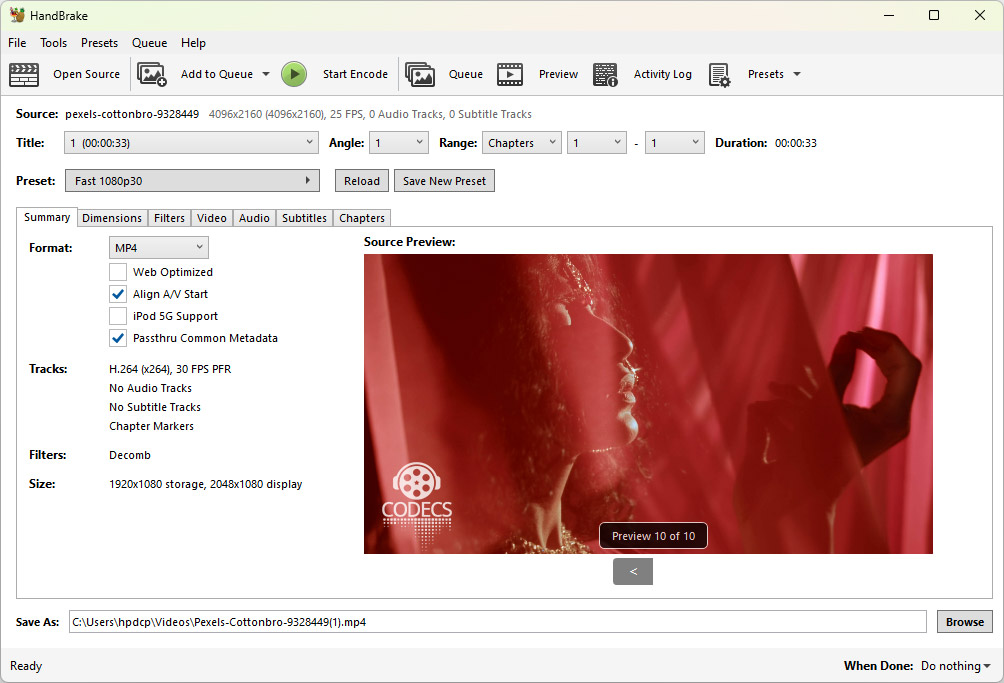Click the Open Source label
Image resolution: width=1004 pixels, height=683 pixels.
tap(86, 74)
